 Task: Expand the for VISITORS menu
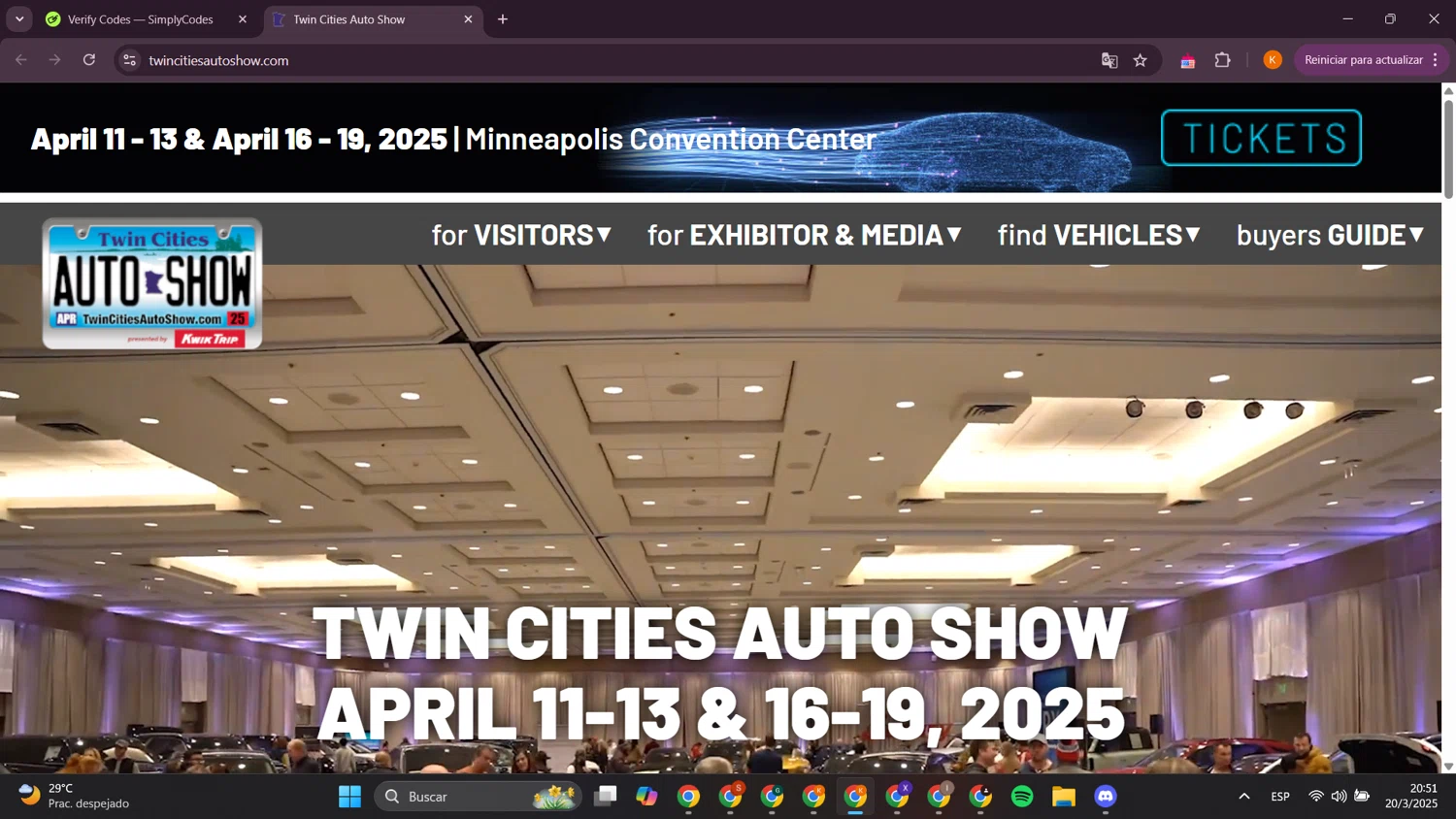[522, 235]
